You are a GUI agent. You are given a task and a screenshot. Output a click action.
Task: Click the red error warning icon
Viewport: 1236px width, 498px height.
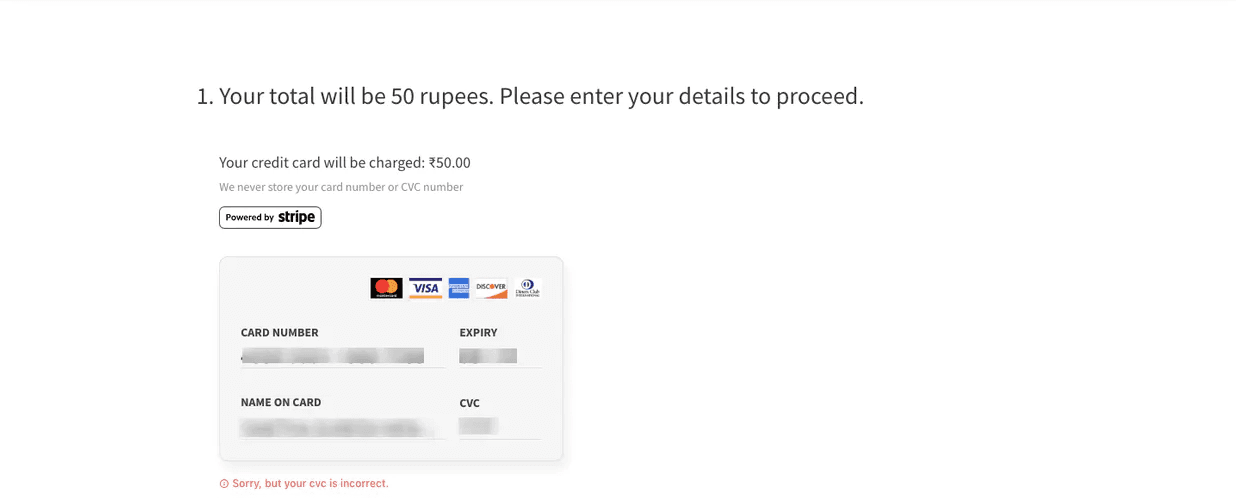pos(224,484)
